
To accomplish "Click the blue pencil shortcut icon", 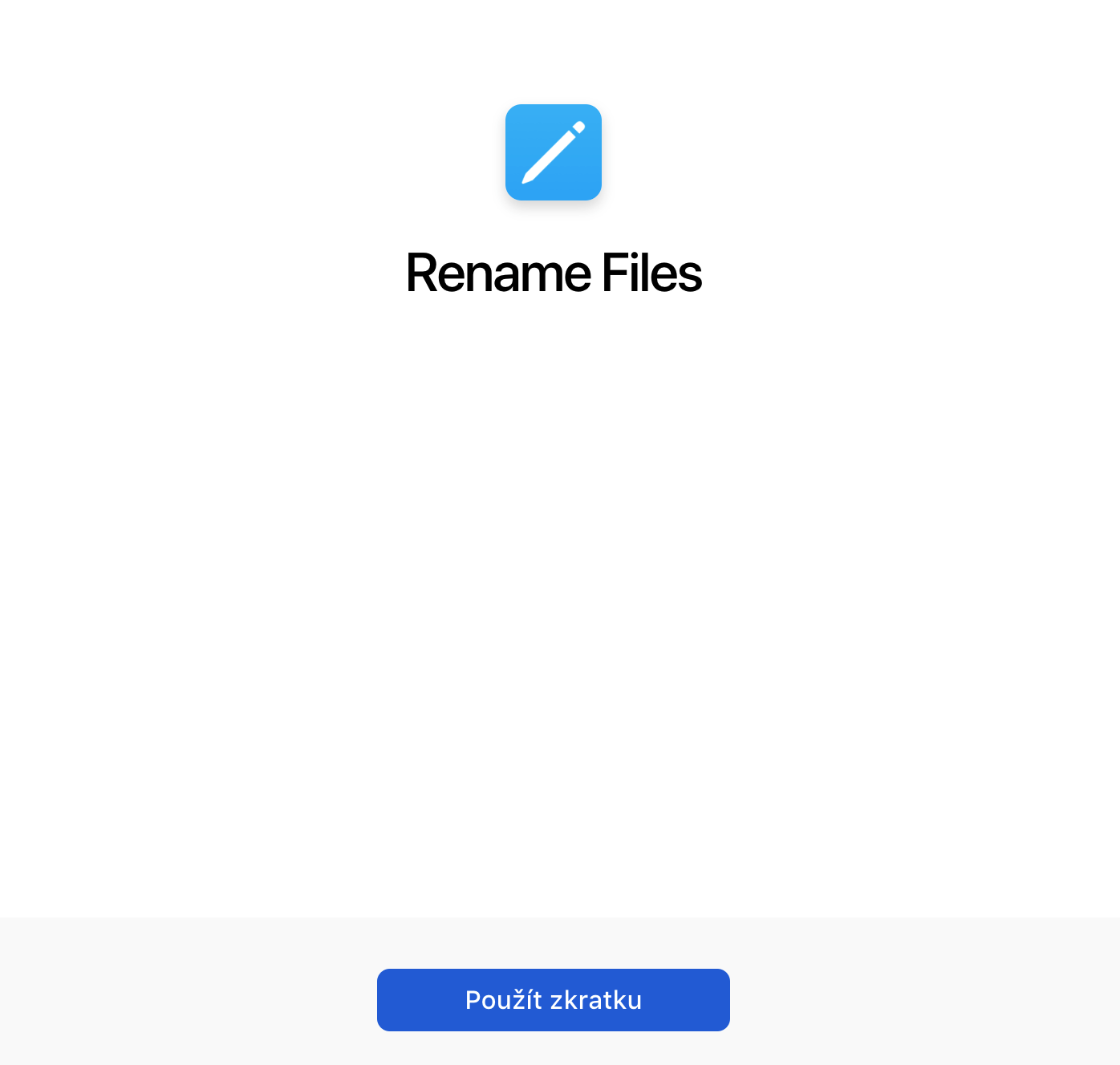I will [x=554, y=152].
